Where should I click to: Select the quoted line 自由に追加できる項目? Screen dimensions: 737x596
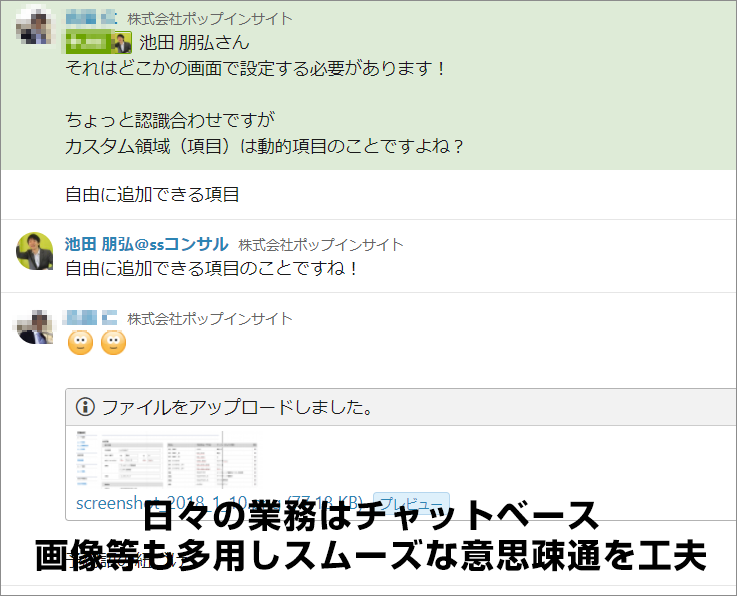tap(152, 194)
